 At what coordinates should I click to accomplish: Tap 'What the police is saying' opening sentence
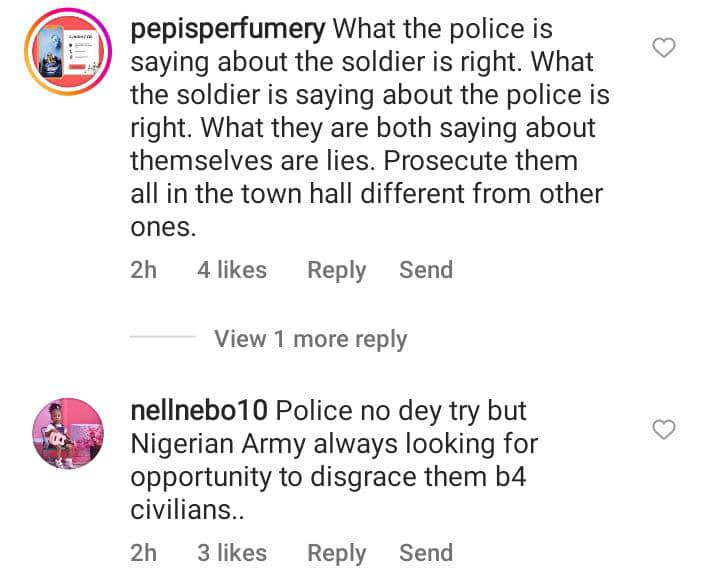tap(442, 30)
